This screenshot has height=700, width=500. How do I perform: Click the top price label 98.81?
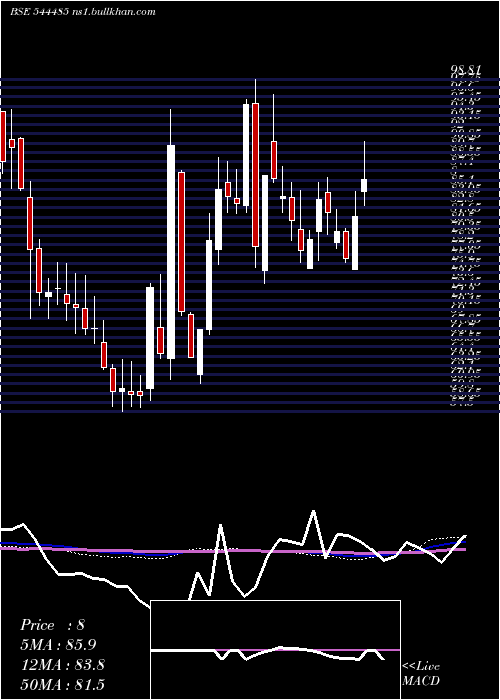[465, 71]
